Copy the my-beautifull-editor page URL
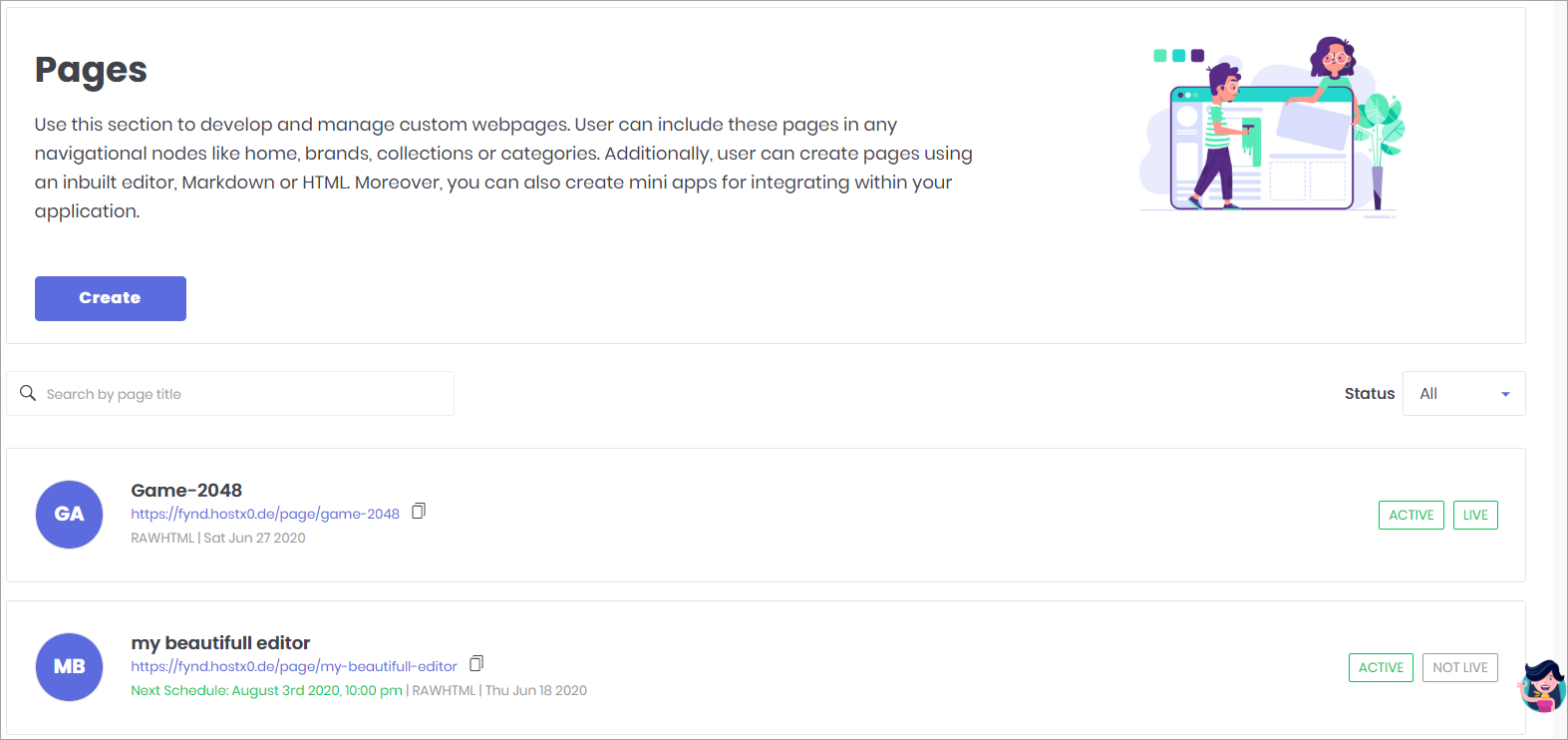 476,663
